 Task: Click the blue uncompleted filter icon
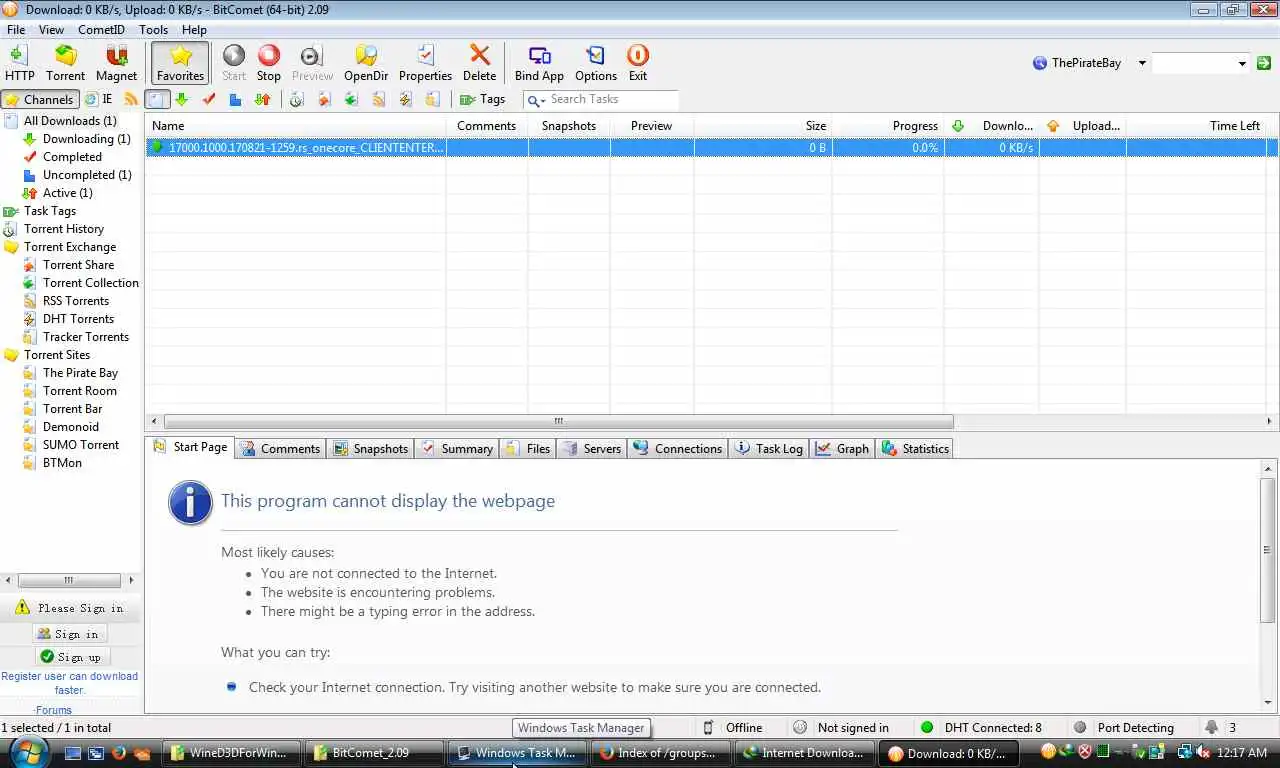[235, 99]
